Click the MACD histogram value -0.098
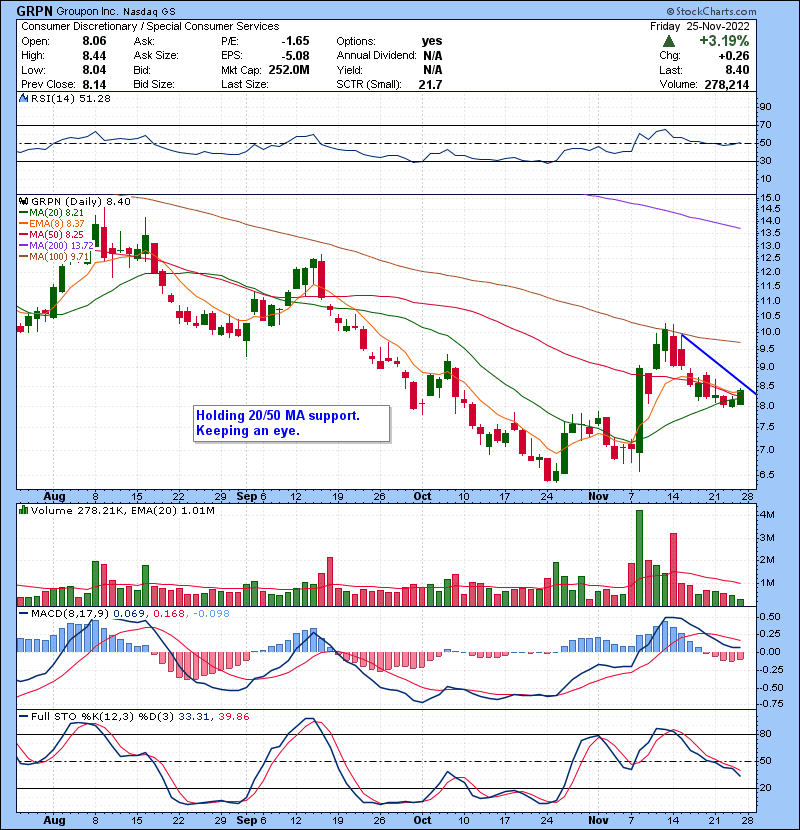Screen dimensions: 800x830 pos(211,613)
